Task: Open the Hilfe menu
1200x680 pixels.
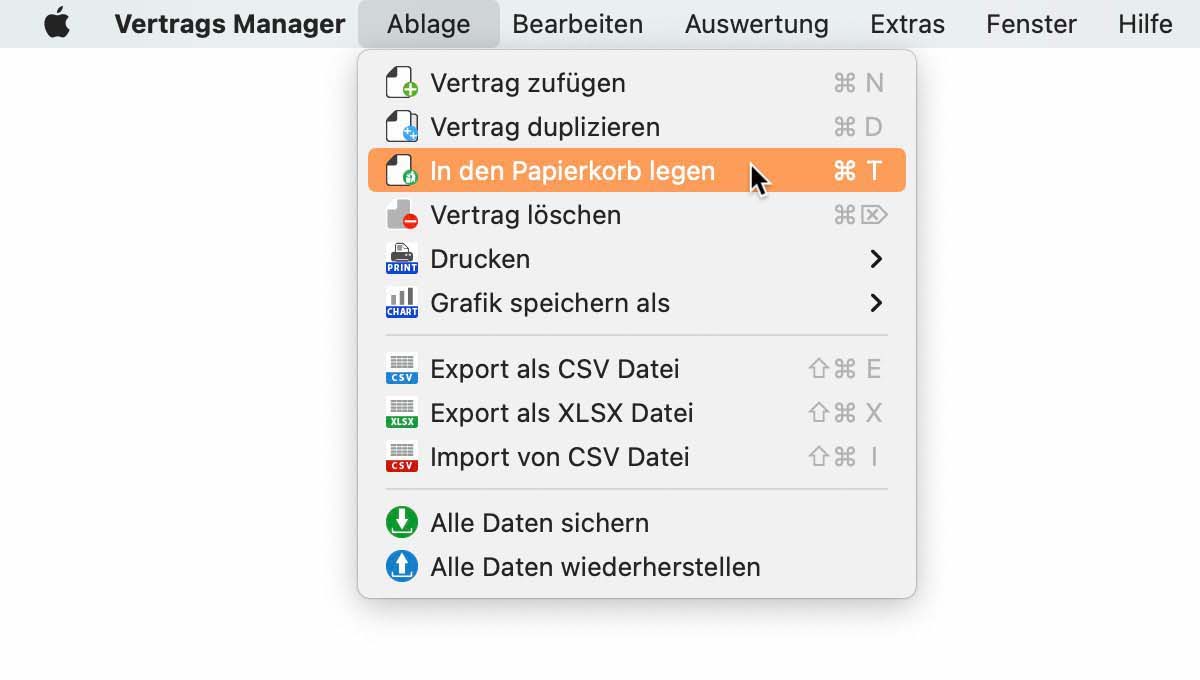Action: pyautogui.click(x=1145, y=24)
